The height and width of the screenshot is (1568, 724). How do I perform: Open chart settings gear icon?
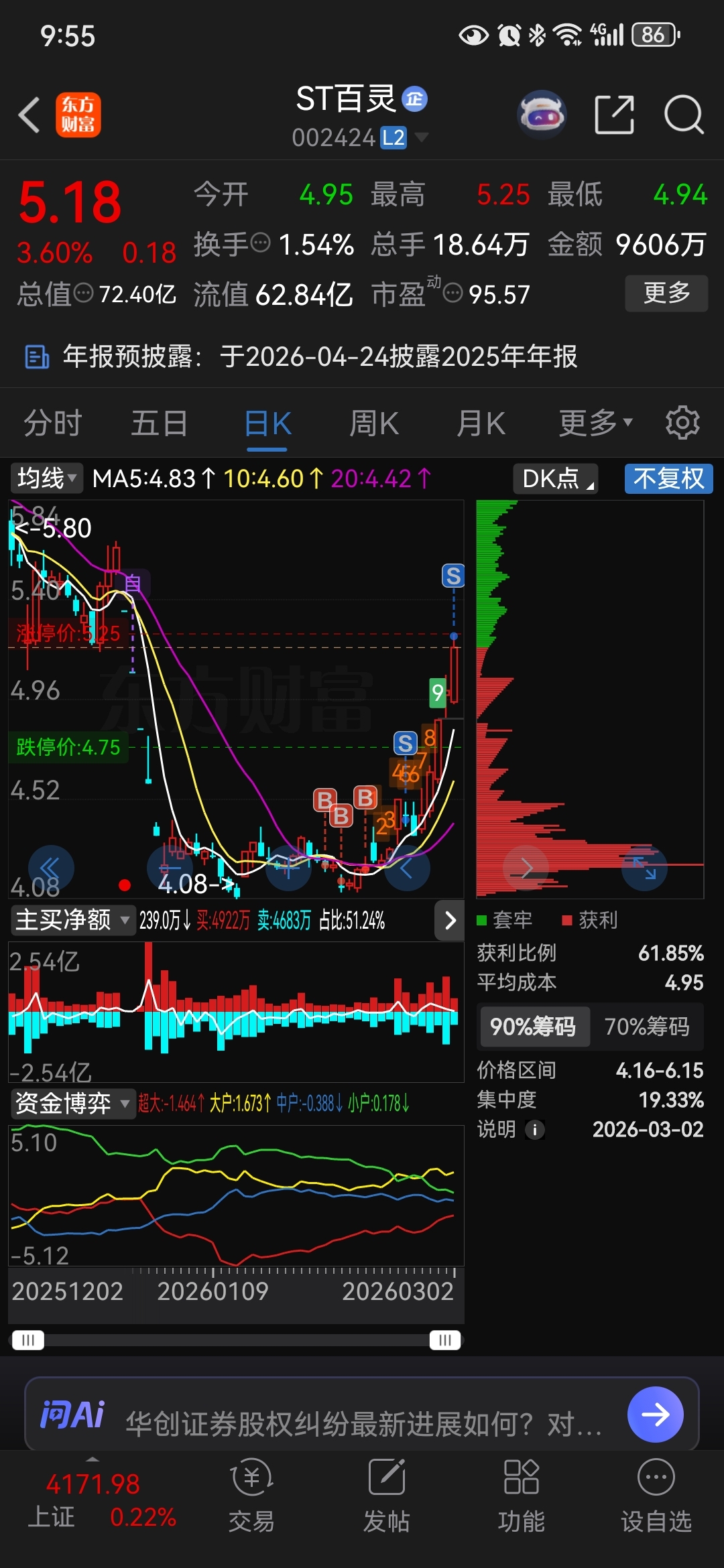(x=682, y=423)
